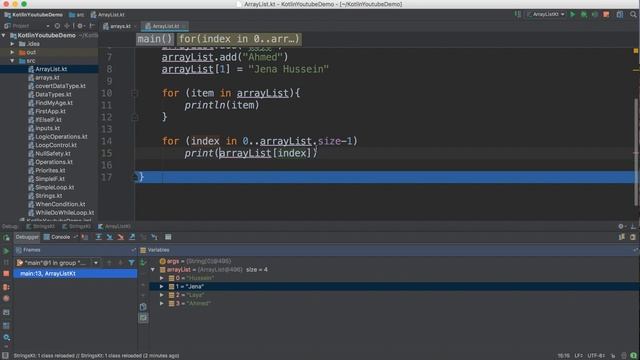640x360 pixels.
Task: Click the main() breadcrumb
Action: pos(155,39)
